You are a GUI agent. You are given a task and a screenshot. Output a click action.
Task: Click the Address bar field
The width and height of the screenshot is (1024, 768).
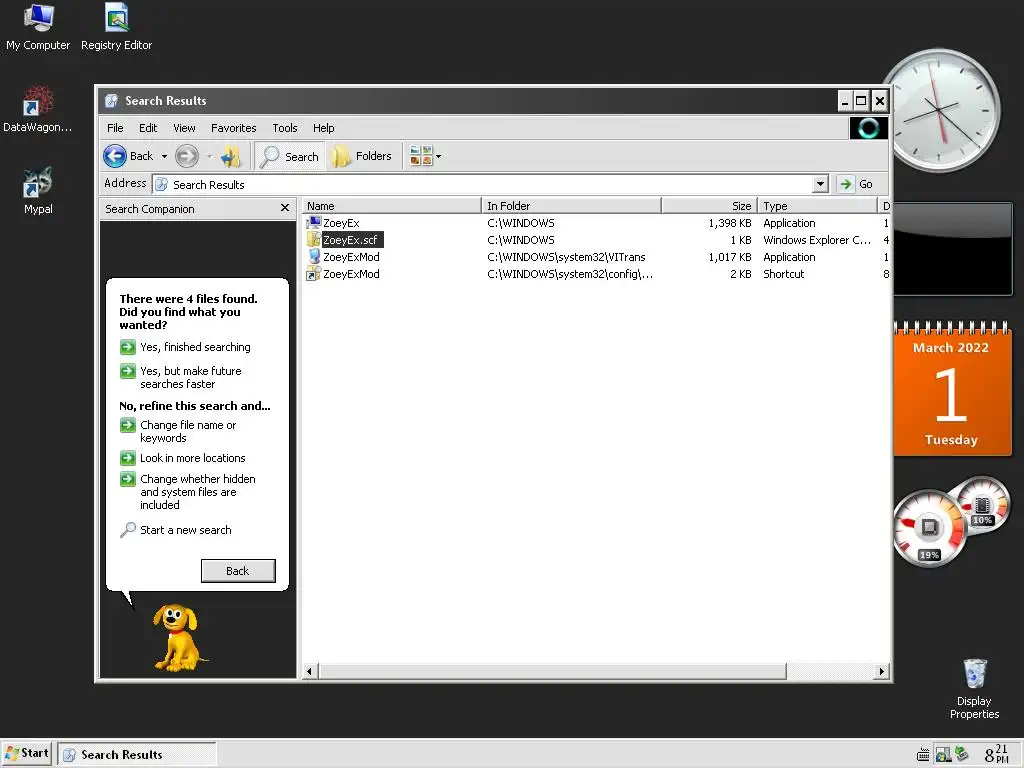(x=483, y=184)
